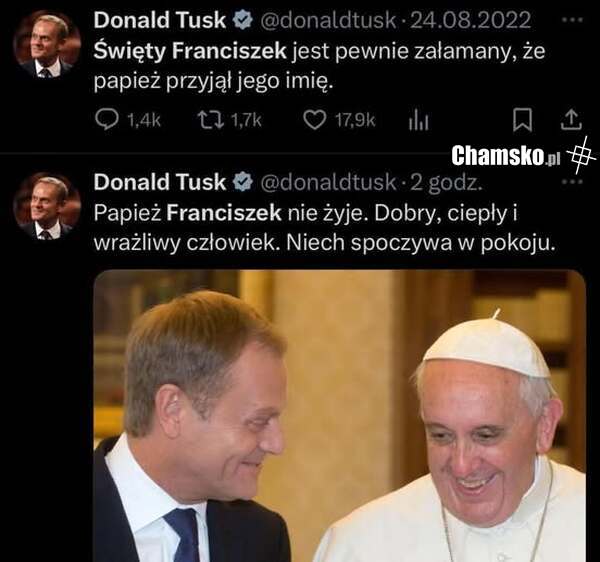
Task: Click bold Franciszek in second tweet
Action: pos(224,213)
